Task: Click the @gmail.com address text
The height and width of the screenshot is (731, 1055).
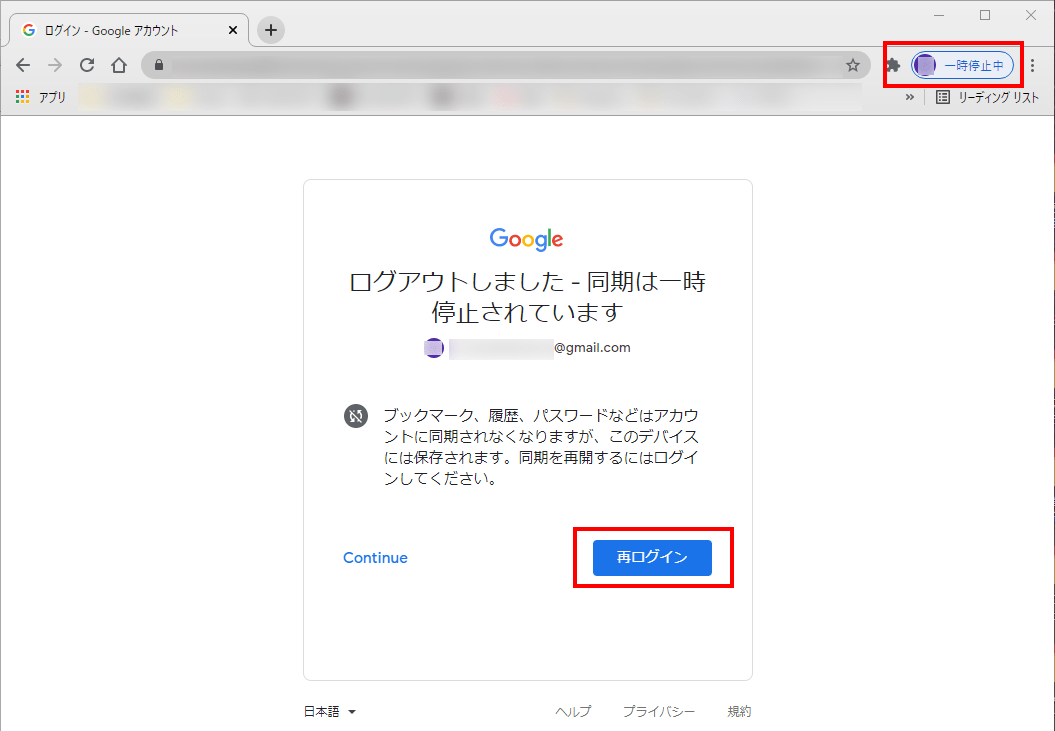Action: (x=592, y=347)
